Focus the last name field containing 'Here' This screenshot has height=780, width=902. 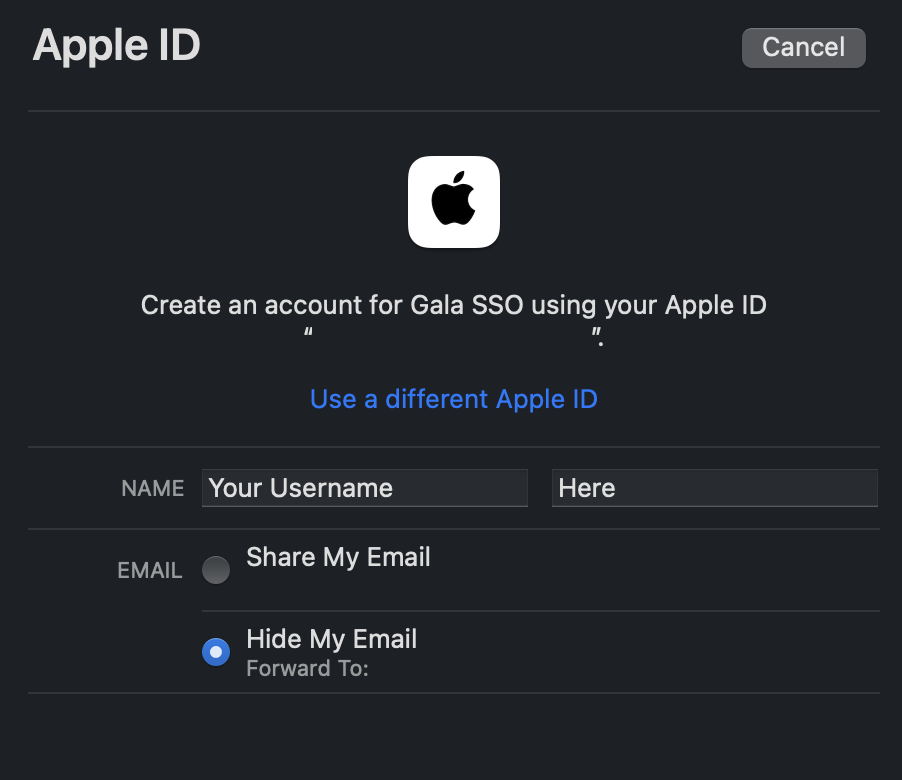[714, 488]
